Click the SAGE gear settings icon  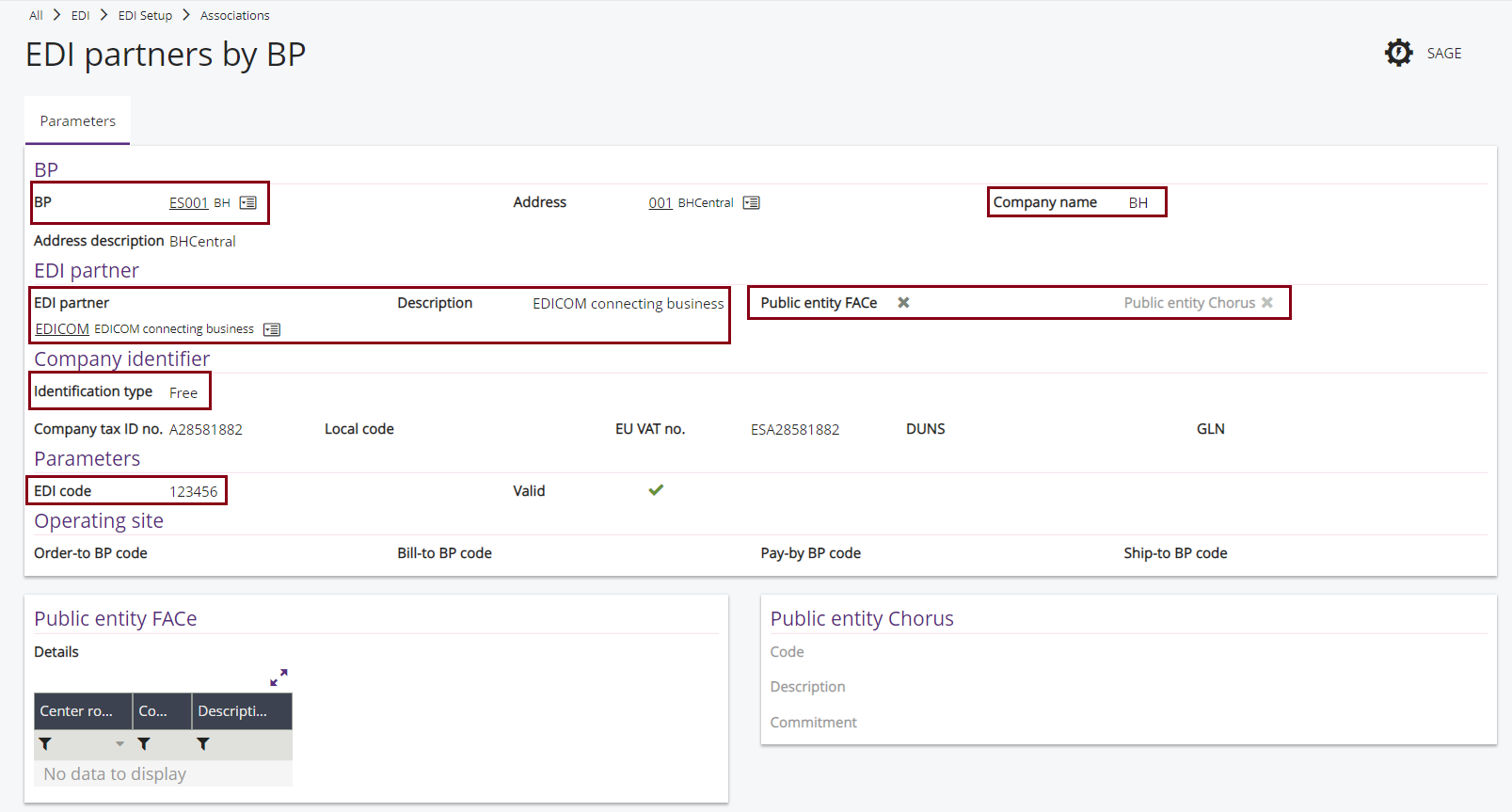(x=1398, y=53)
